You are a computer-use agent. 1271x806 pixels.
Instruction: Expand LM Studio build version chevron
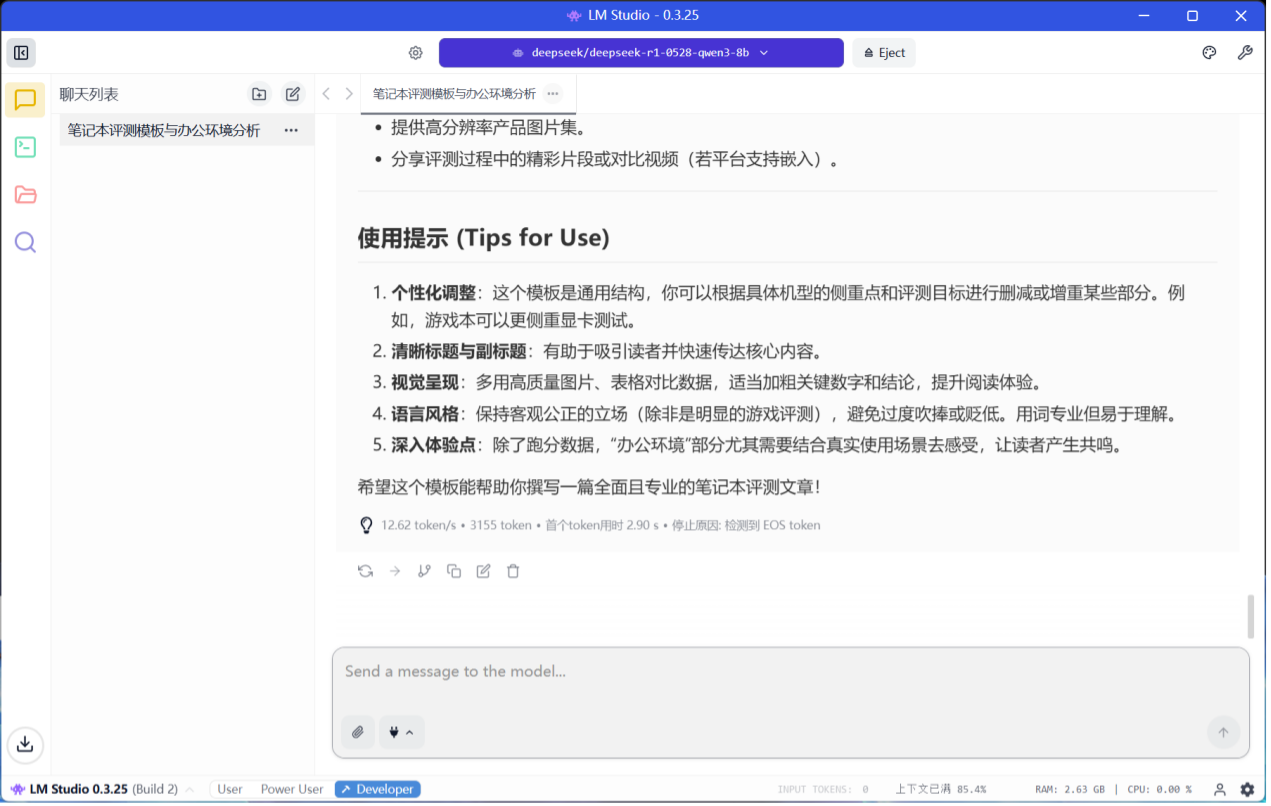click(x=190, y=790)
